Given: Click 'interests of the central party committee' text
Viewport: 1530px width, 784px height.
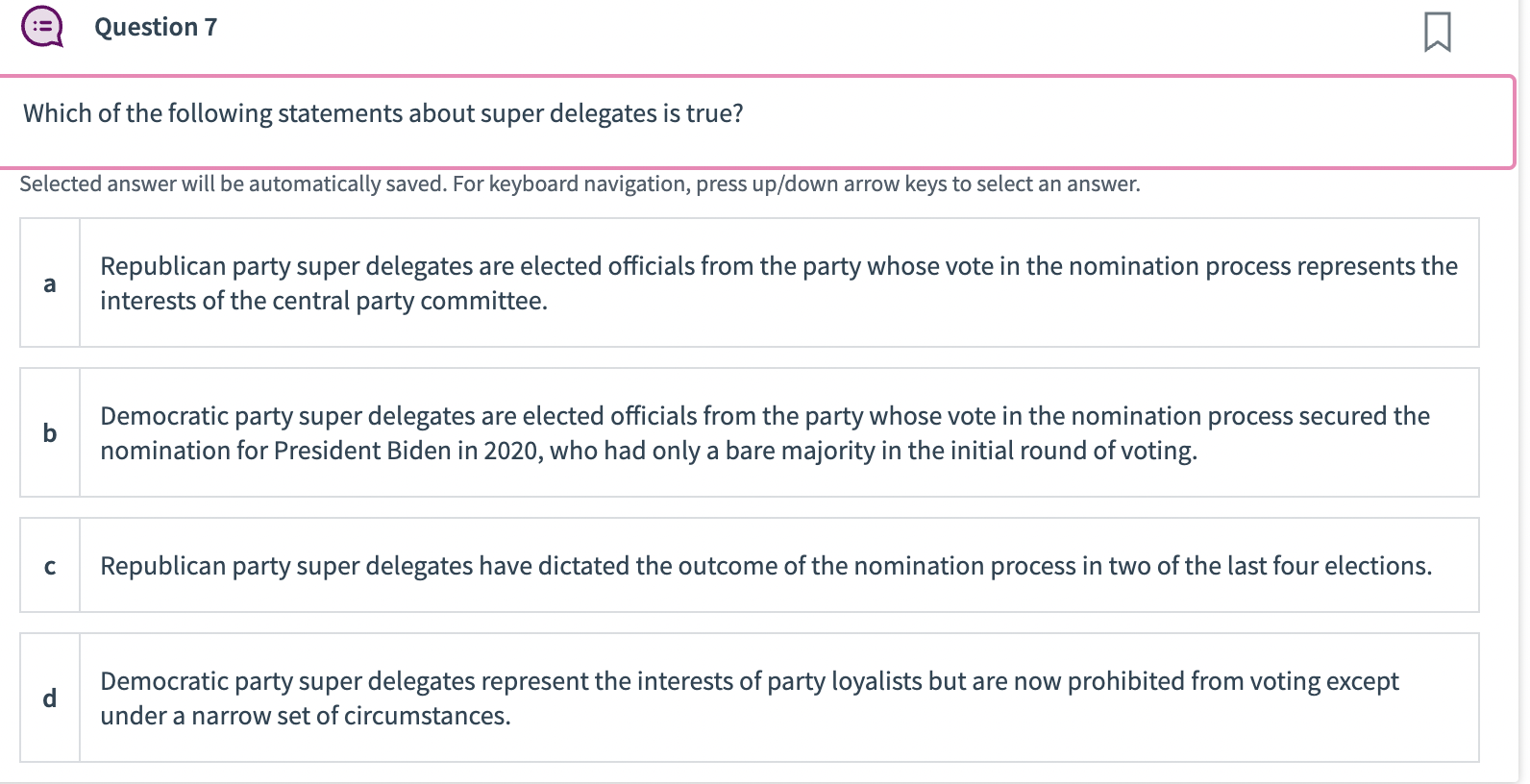Looking at the screenshot, I should pos(323,301).
